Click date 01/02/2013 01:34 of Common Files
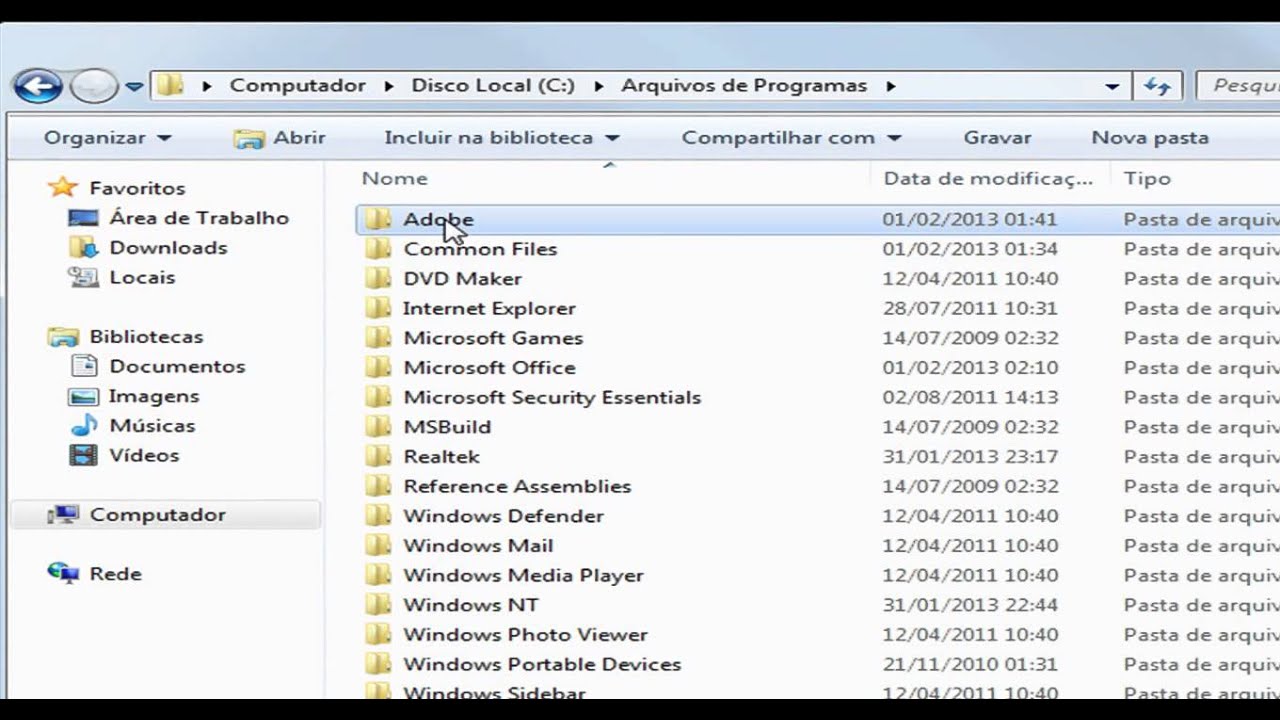Screen dimensions: 1280x720 (970, 249)
